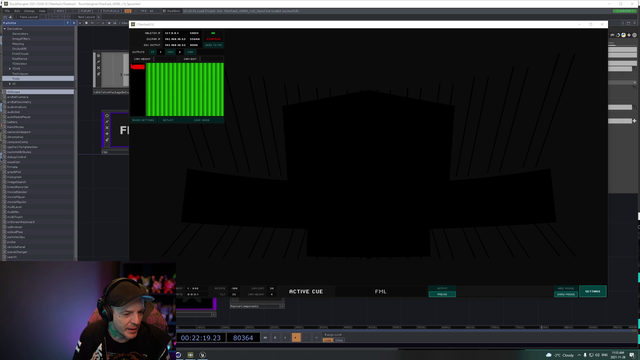Viewport: 640px width, 360px height.
Task: Open the WIKI link in top bar
Action: [x=60, y=11]
